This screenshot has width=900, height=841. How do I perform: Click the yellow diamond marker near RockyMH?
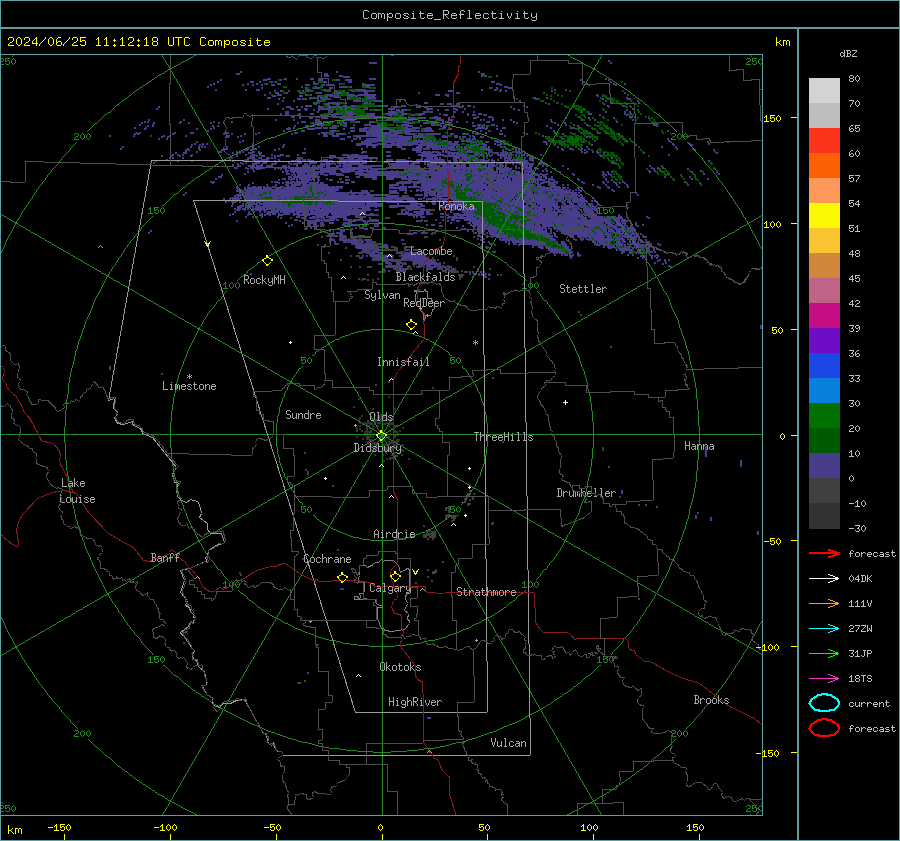[x=267, y=261]
